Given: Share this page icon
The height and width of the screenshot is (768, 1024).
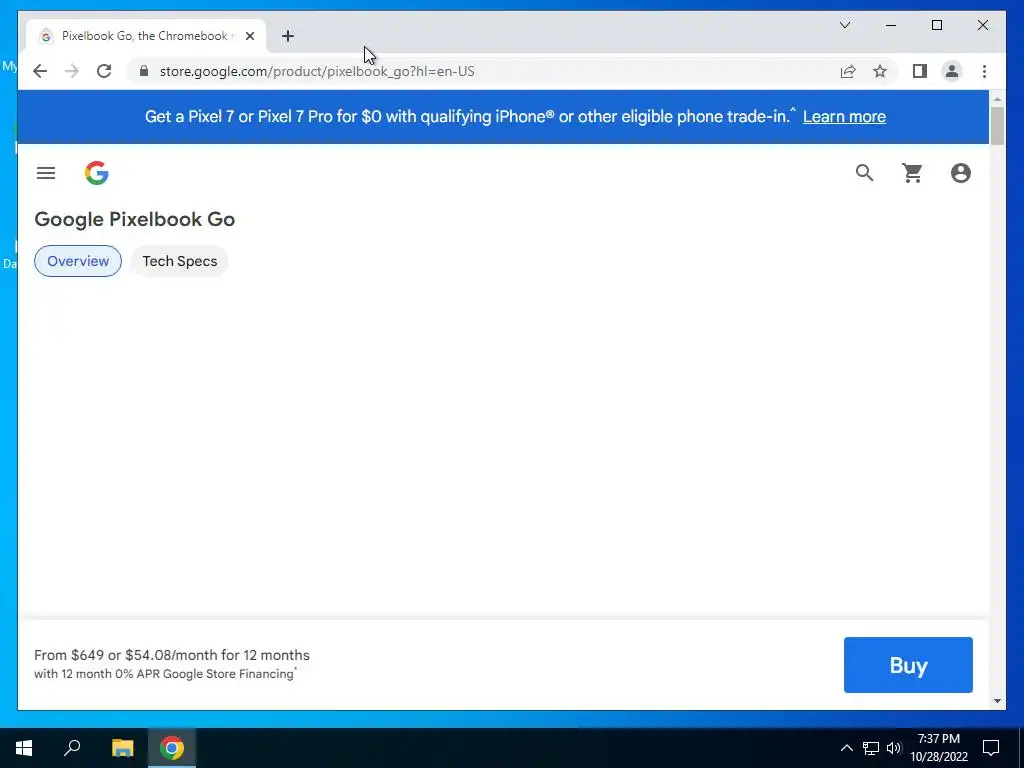Looking at the screenshot, I should (x=848, y=71).
